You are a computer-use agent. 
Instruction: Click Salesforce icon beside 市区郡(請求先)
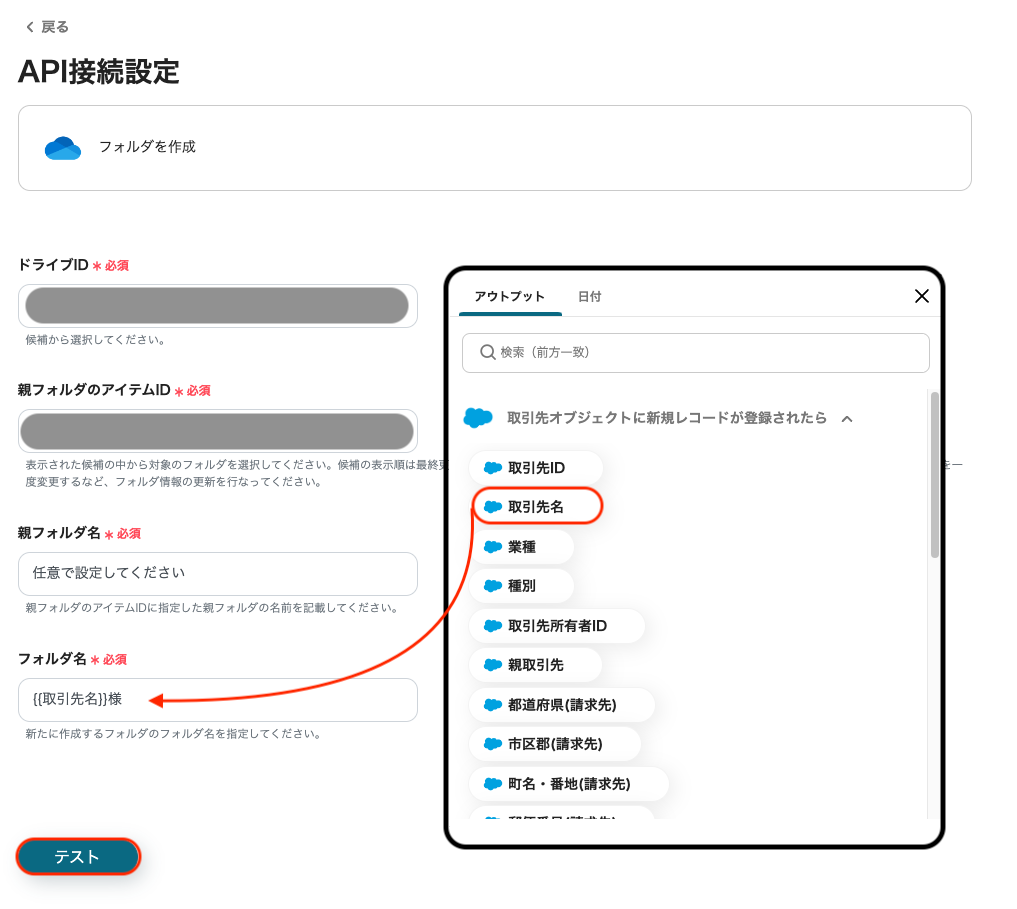tap(493, 744)
